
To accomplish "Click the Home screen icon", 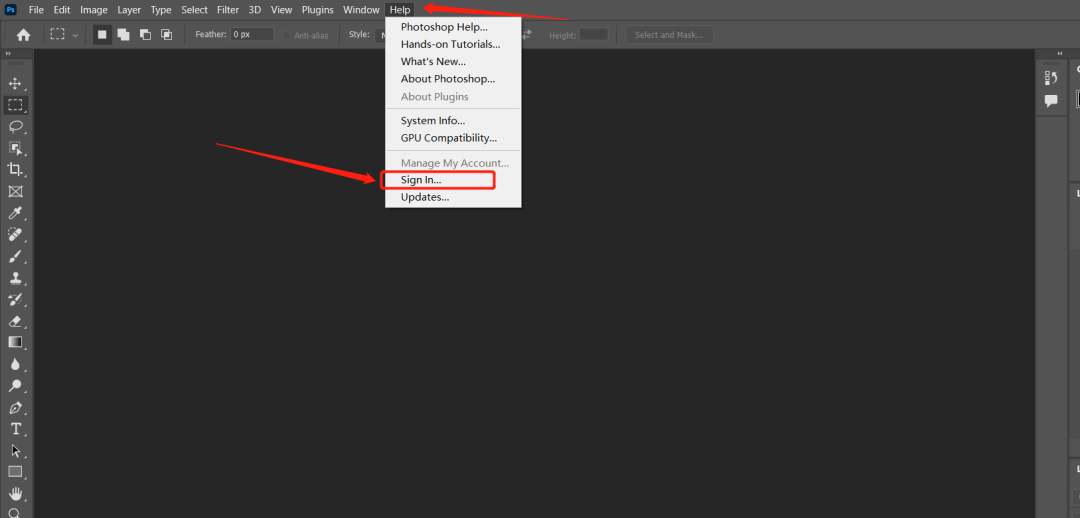I will [x=23, y=34].
